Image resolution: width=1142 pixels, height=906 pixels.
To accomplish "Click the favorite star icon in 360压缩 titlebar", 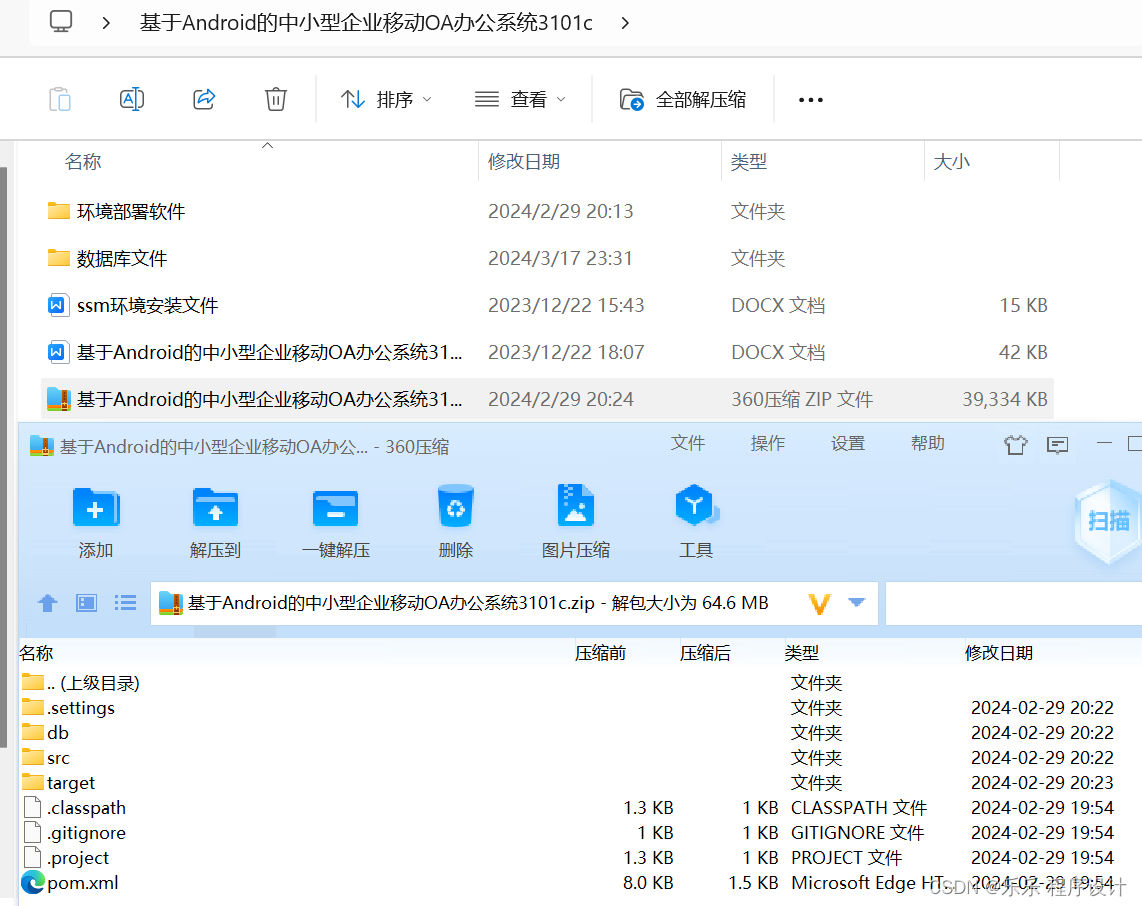I will 1015,444.
